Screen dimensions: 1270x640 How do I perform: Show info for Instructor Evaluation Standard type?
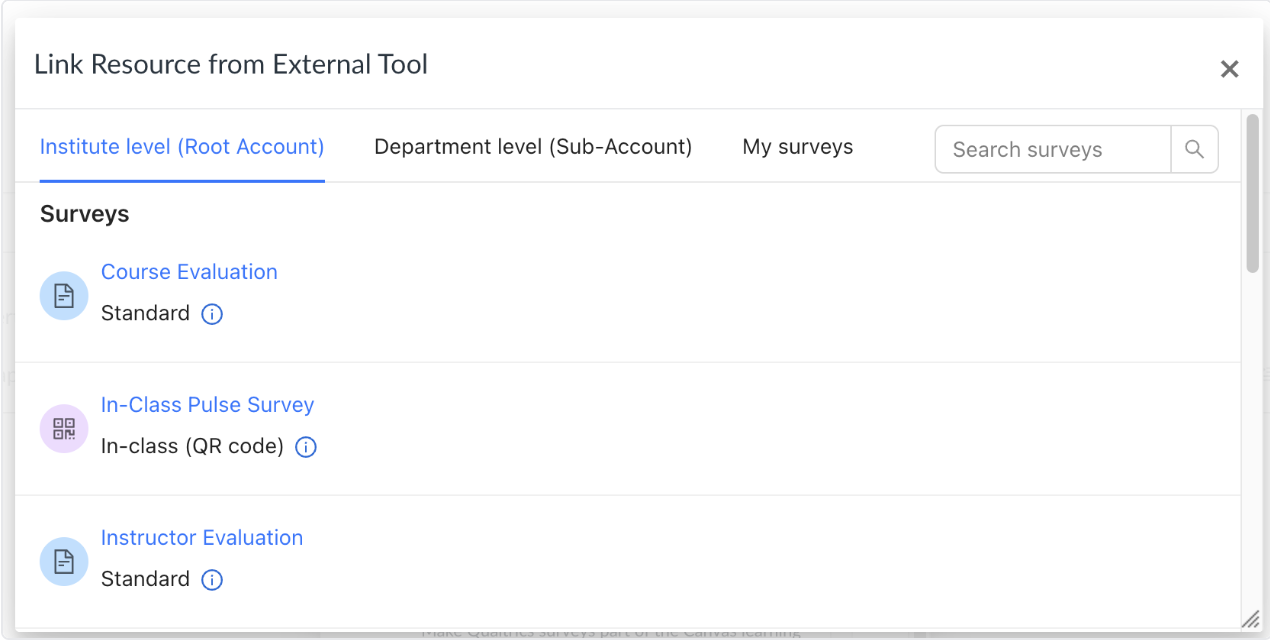[212, 580]
